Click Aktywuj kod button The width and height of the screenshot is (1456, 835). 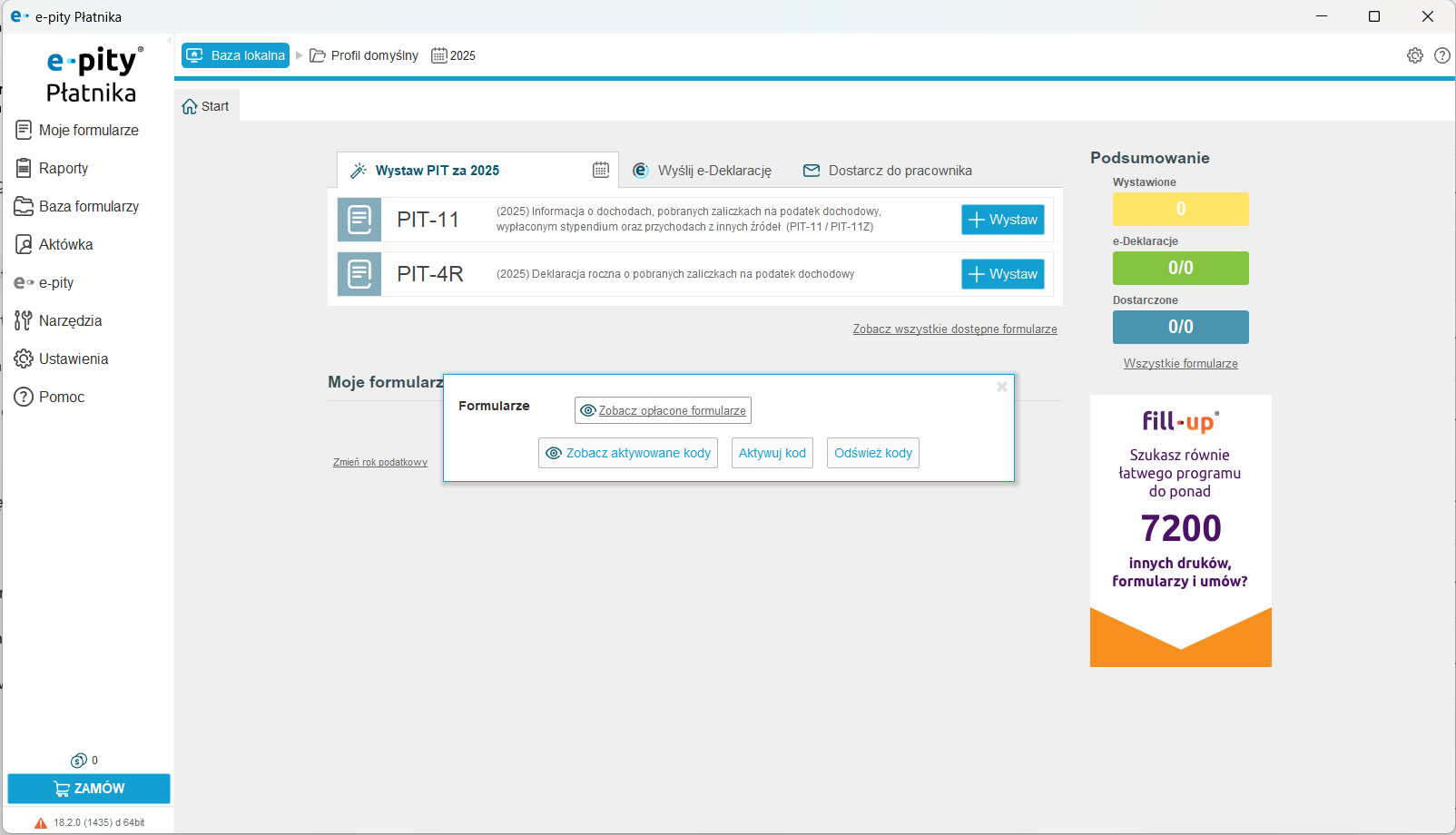point(772,453)
